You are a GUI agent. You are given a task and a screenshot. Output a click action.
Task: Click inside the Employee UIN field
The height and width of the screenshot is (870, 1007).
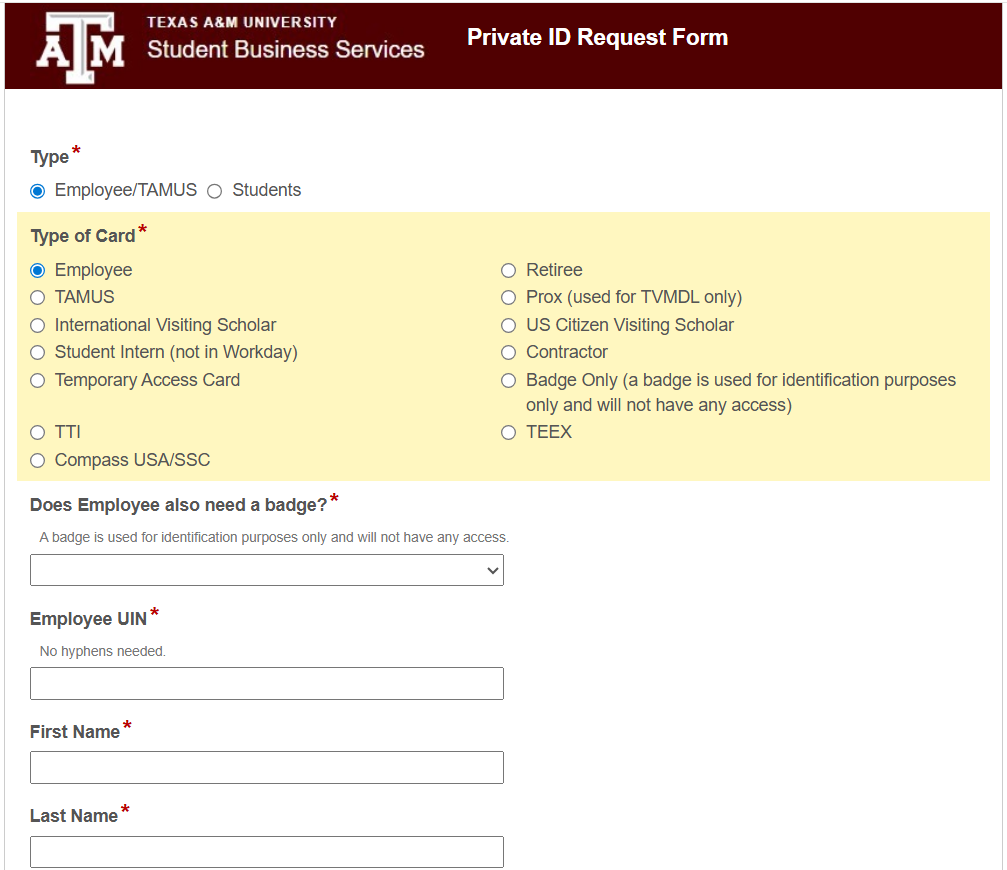tap(267, 683)
